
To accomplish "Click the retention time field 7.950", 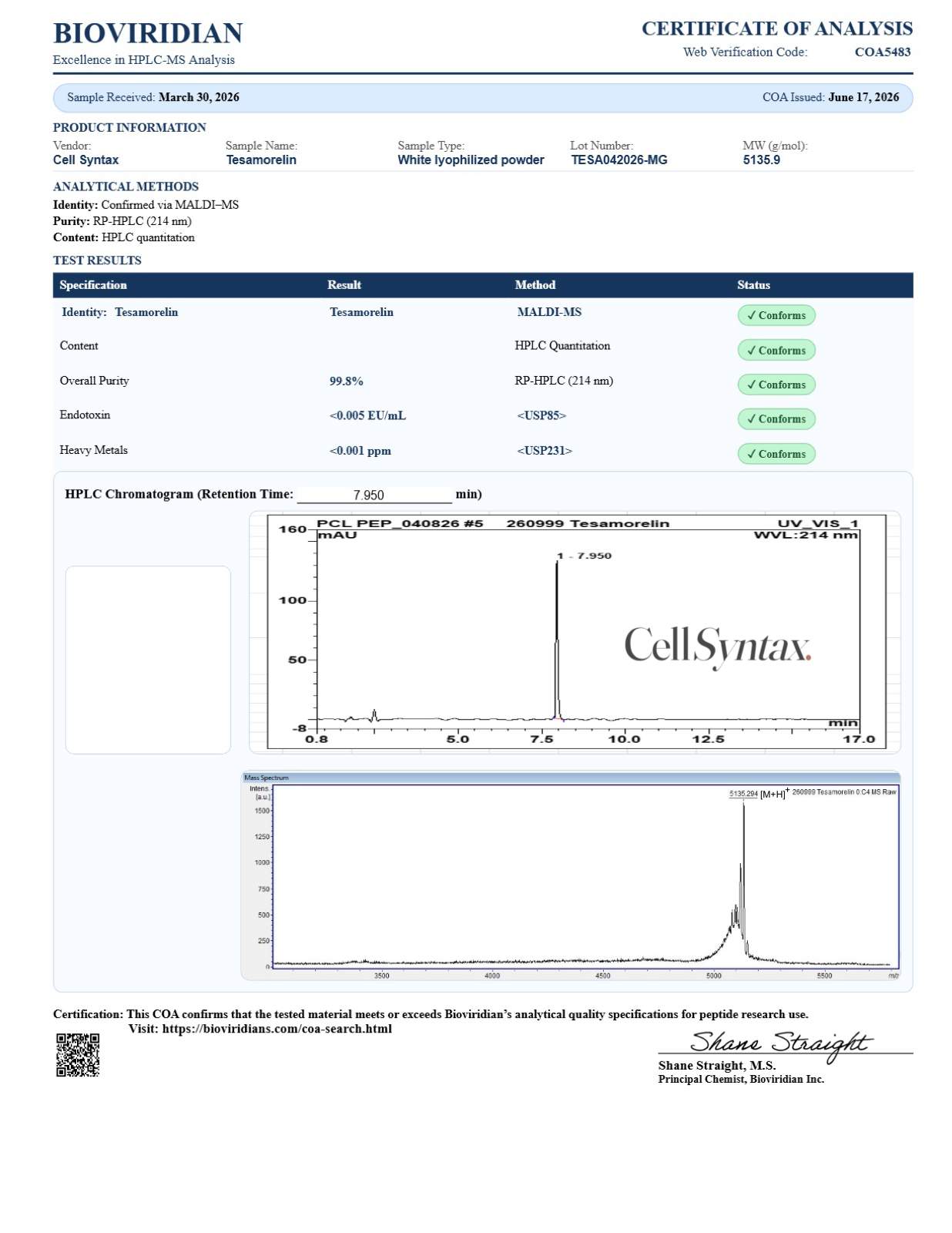I will 374,495.
